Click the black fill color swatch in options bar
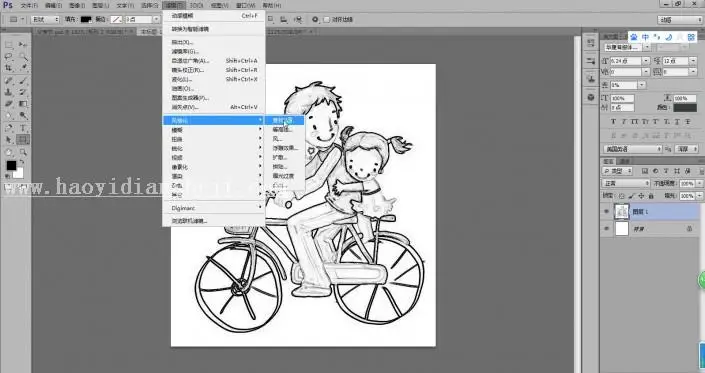This screenshot has width=705, height=373. point(85,19)
